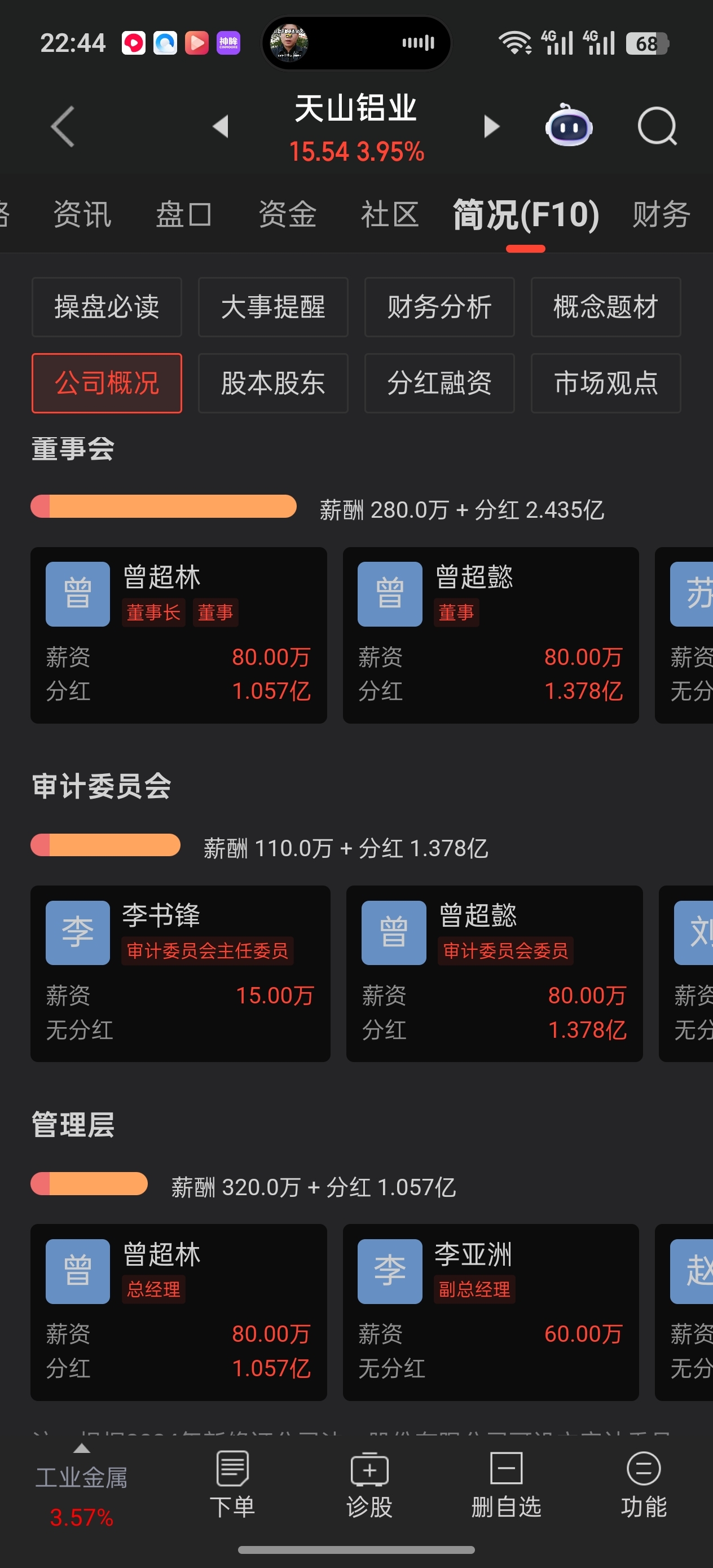Select the 股本股东 section button
The width and height of the screenshot is (713, 1568).
click(273, 384)
